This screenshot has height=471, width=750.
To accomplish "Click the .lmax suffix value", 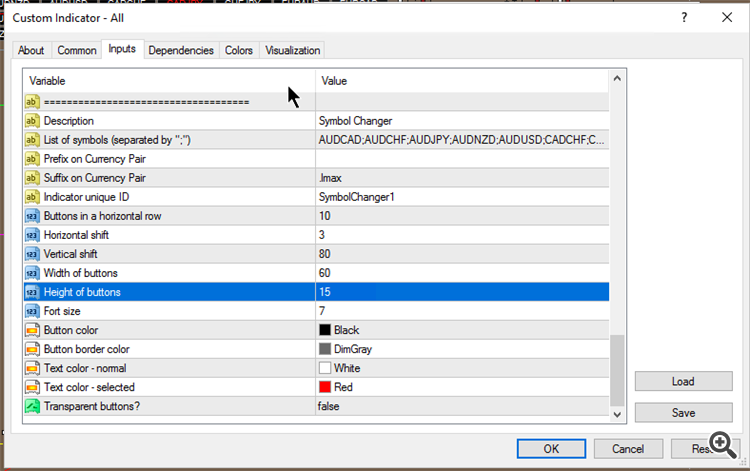I will (x=331, y=178).
